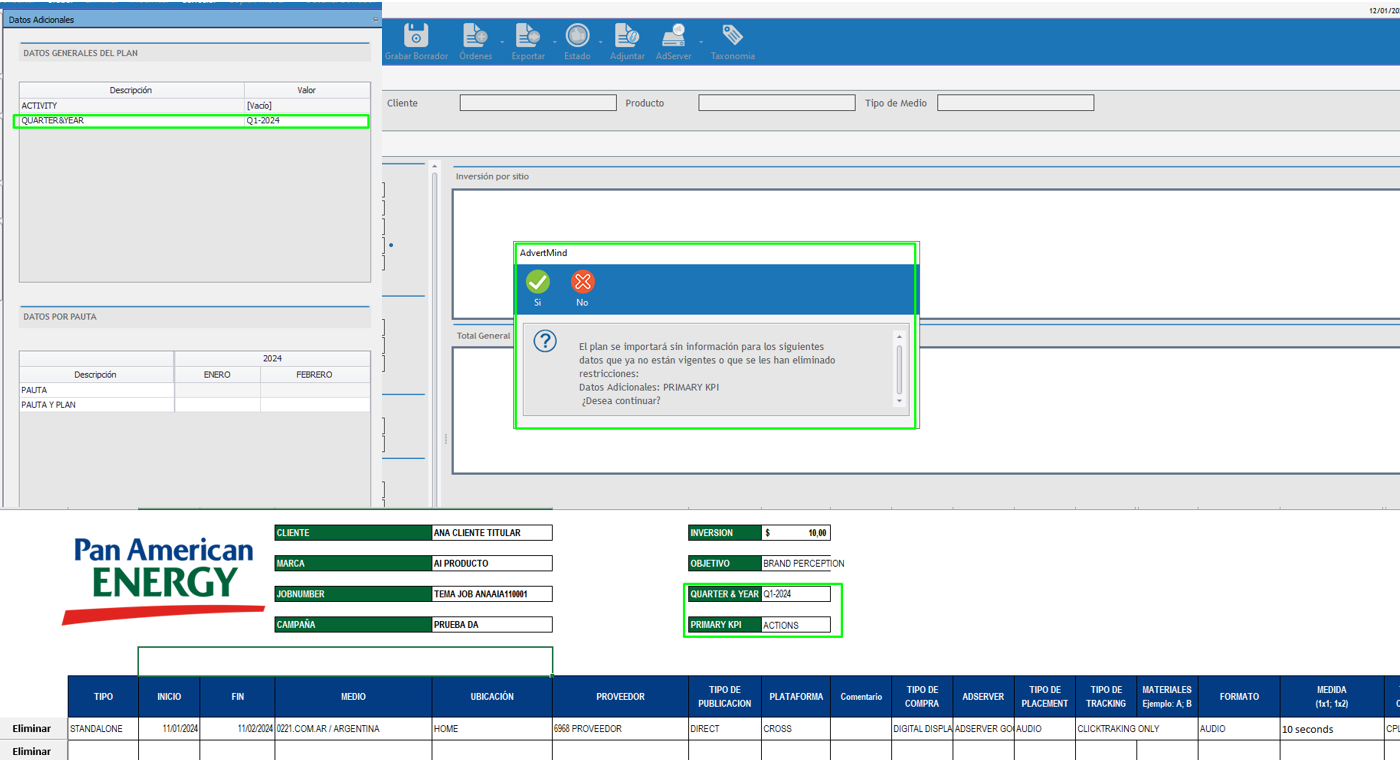1400x760 pixels.
Task: Click the Grabar Borrador save icon
Action: [416, 35]
